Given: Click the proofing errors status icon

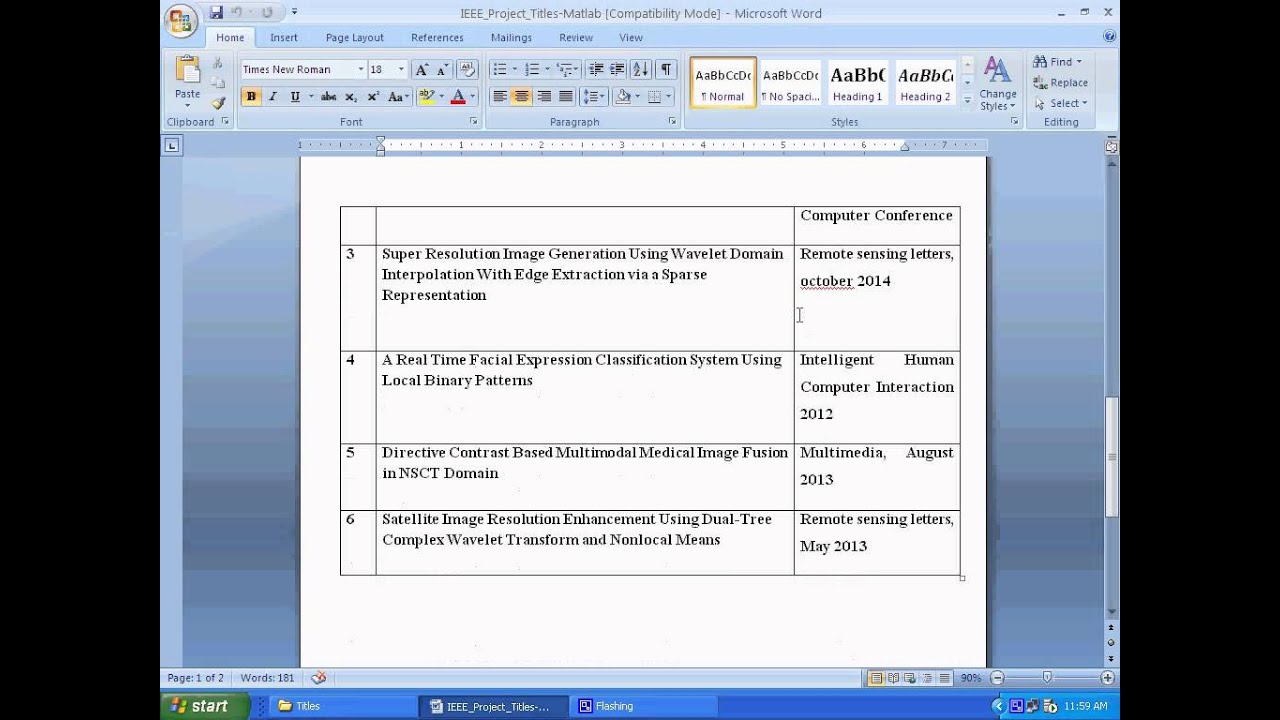Looking at the screenshot, I should pos(319,678).
